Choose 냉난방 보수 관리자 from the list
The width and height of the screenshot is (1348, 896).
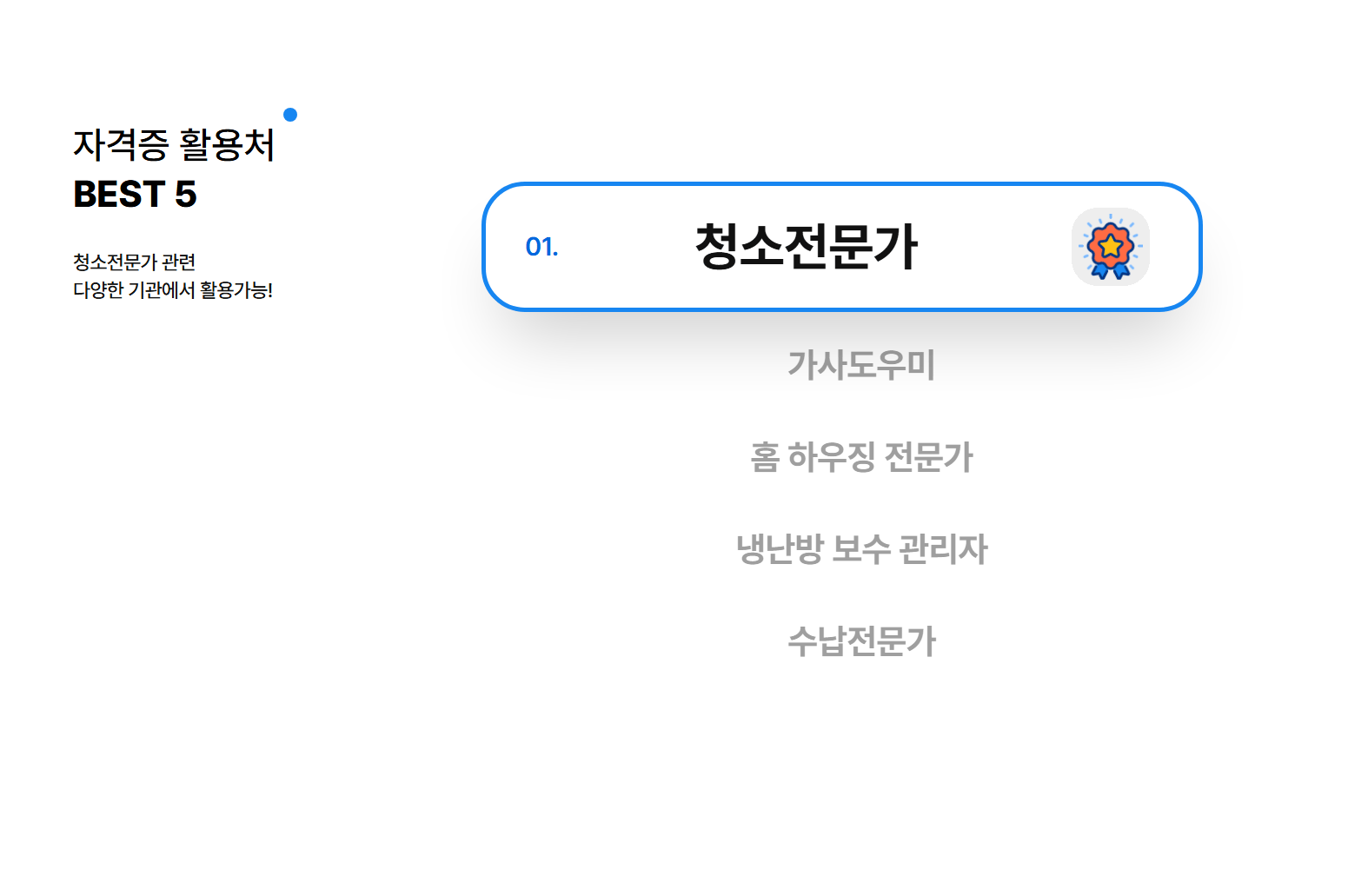tap(861, 548)
